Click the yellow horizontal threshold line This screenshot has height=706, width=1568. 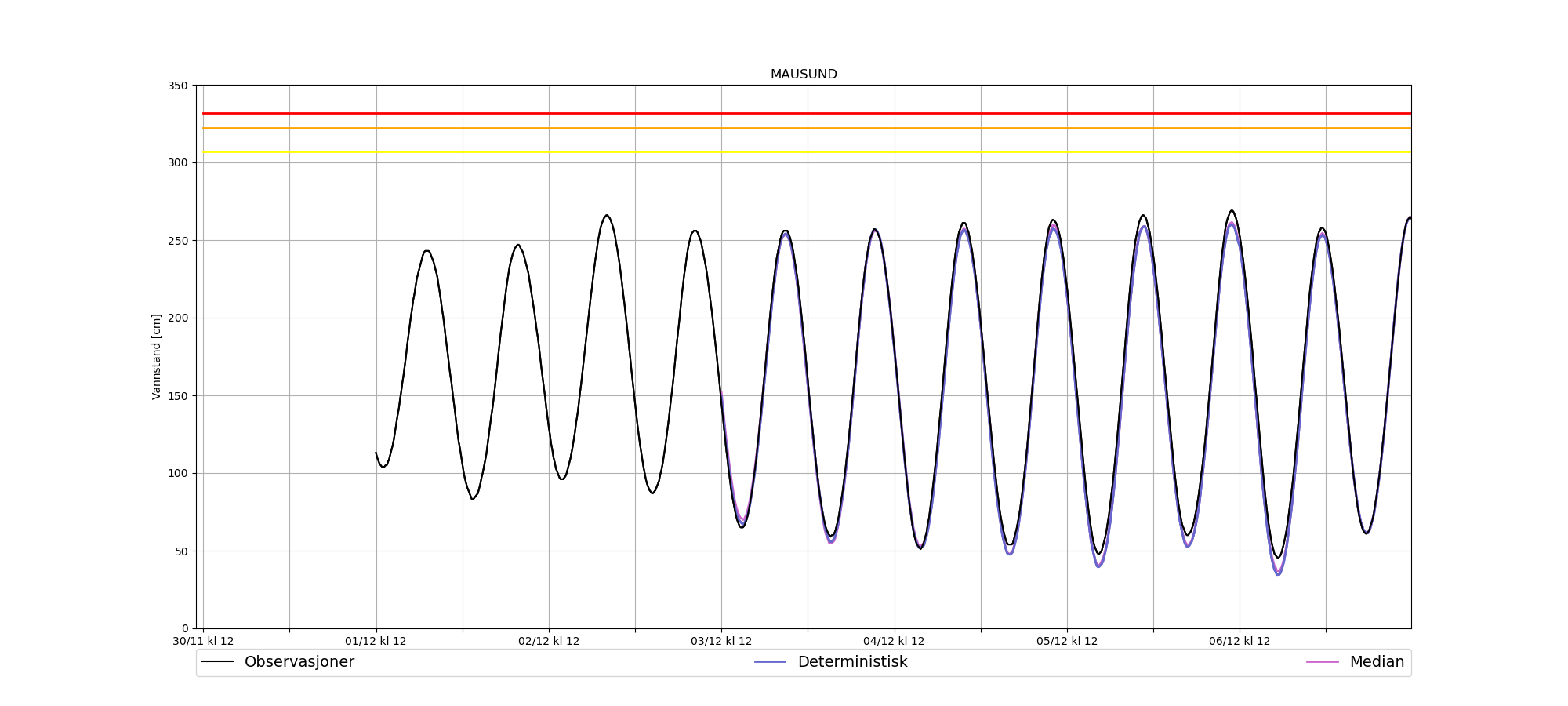784,151
